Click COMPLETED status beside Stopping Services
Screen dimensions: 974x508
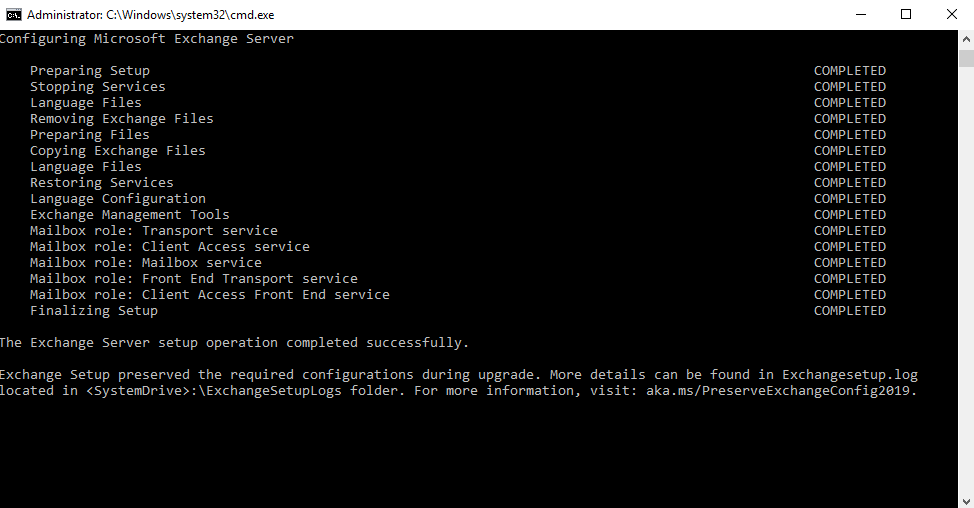pos(850,87)
